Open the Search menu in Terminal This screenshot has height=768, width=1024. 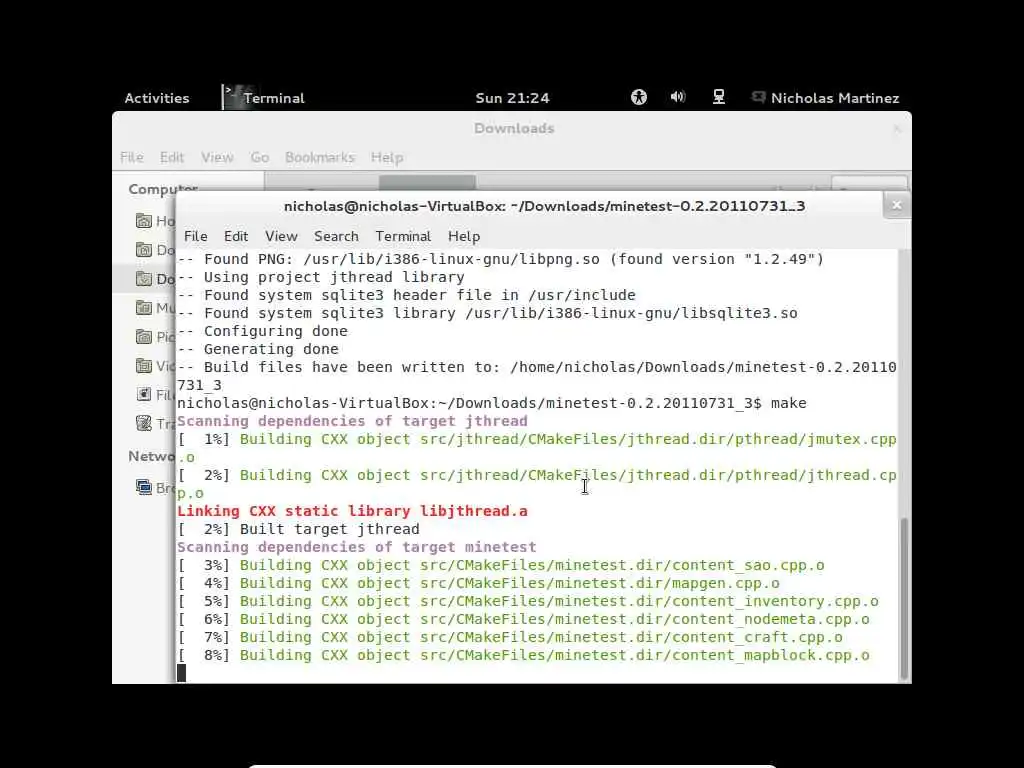pos(336,236)
